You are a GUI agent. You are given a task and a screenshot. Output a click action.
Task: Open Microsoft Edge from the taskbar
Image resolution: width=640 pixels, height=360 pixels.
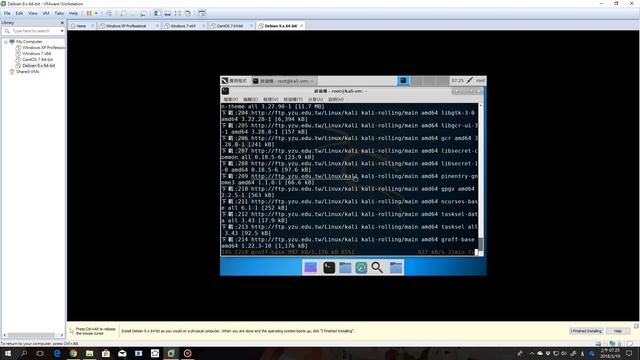[57, 353]
